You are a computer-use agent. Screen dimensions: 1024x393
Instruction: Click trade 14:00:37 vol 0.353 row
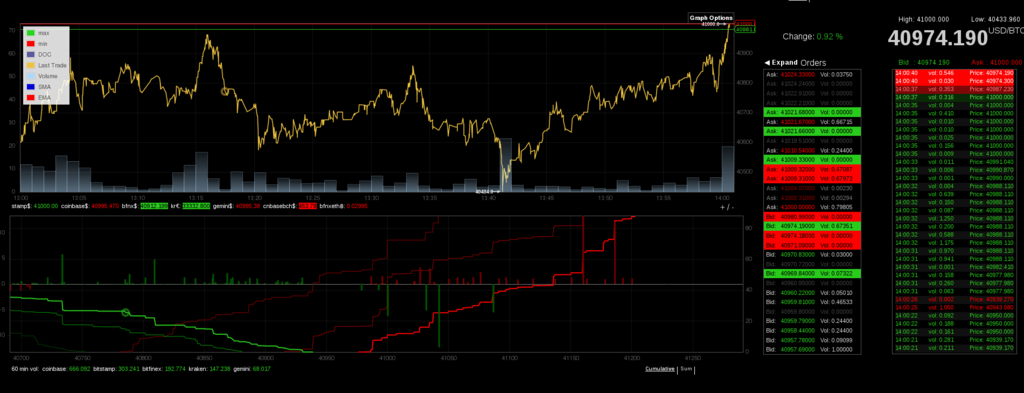coord(955,88)
